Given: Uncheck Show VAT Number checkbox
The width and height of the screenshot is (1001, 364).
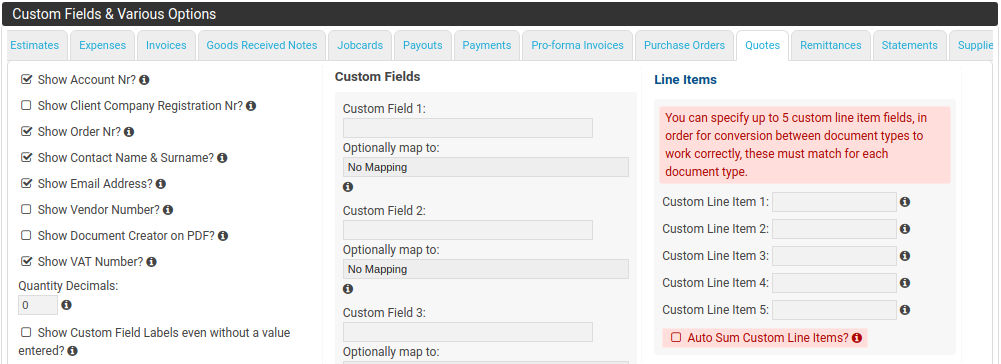Looking at the screenshot, I should (x=26, y=261).
